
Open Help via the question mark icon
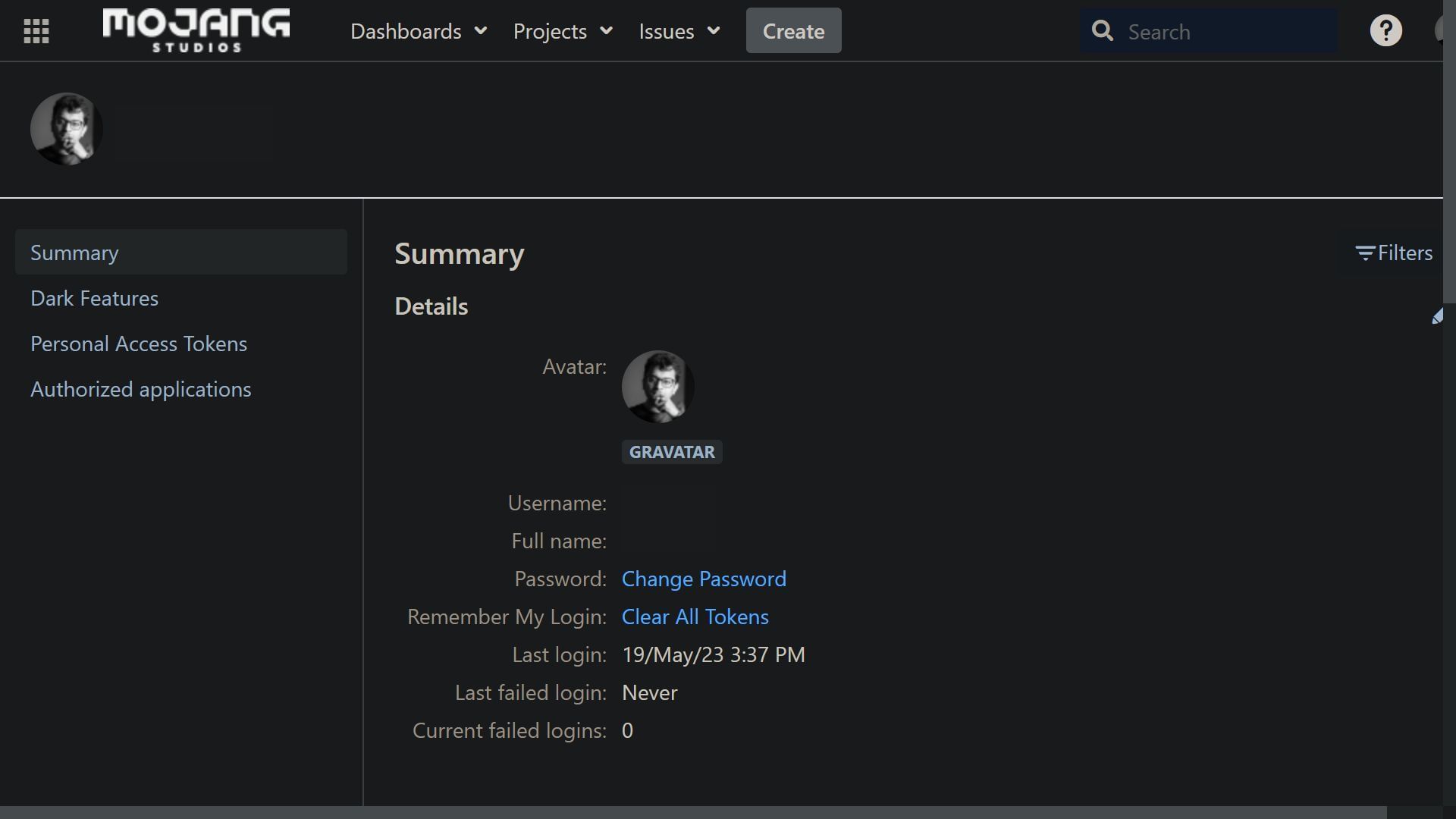tap(1385, 30)
